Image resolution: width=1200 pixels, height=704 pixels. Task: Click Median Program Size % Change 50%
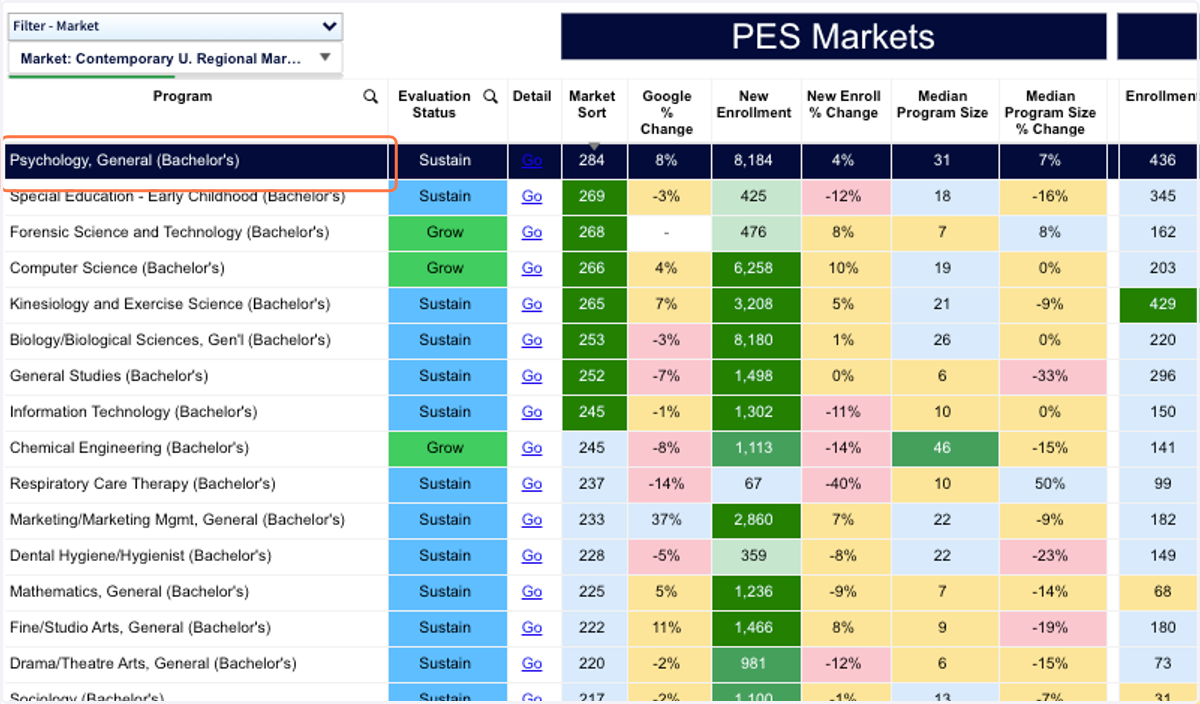tap(1051, 484)
